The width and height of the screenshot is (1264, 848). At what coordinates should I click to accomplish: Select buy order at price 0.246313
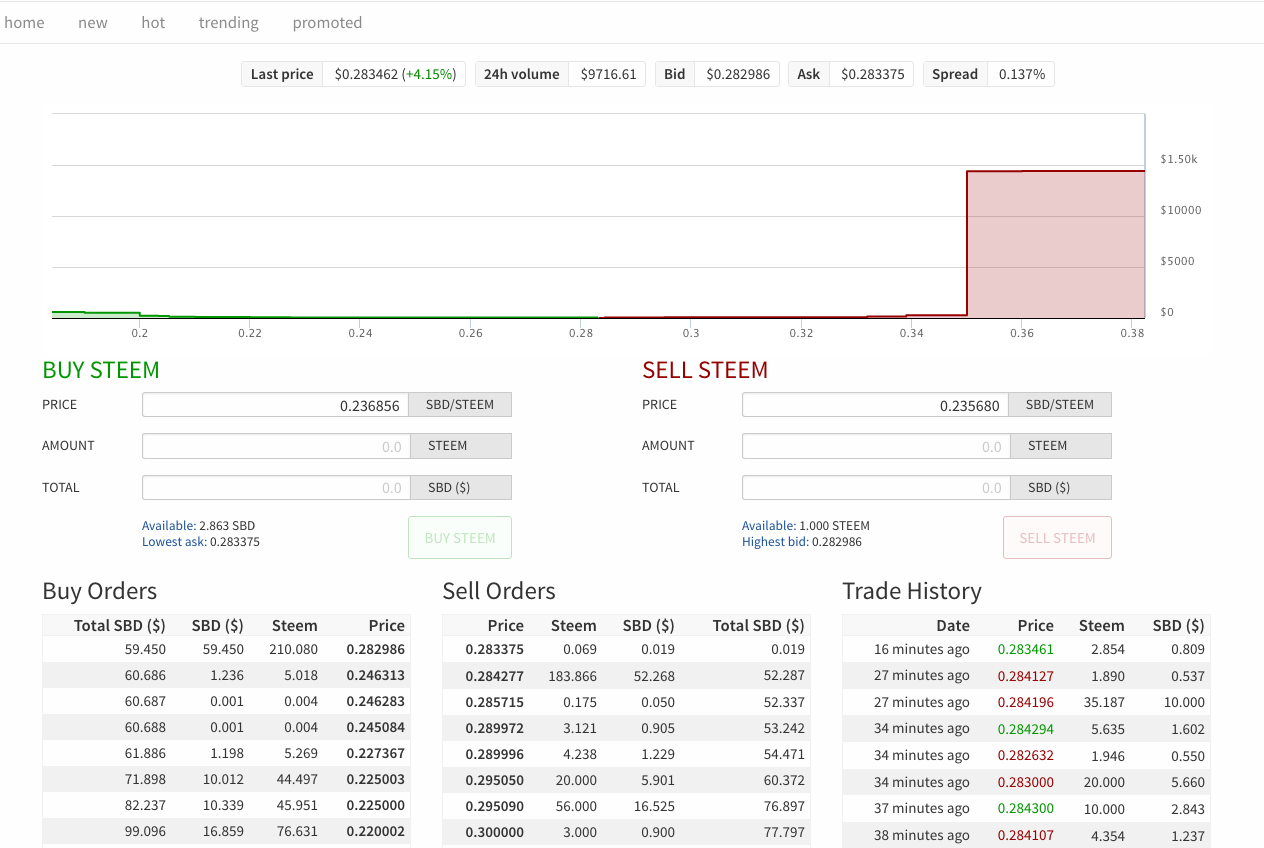pos(226,675)
